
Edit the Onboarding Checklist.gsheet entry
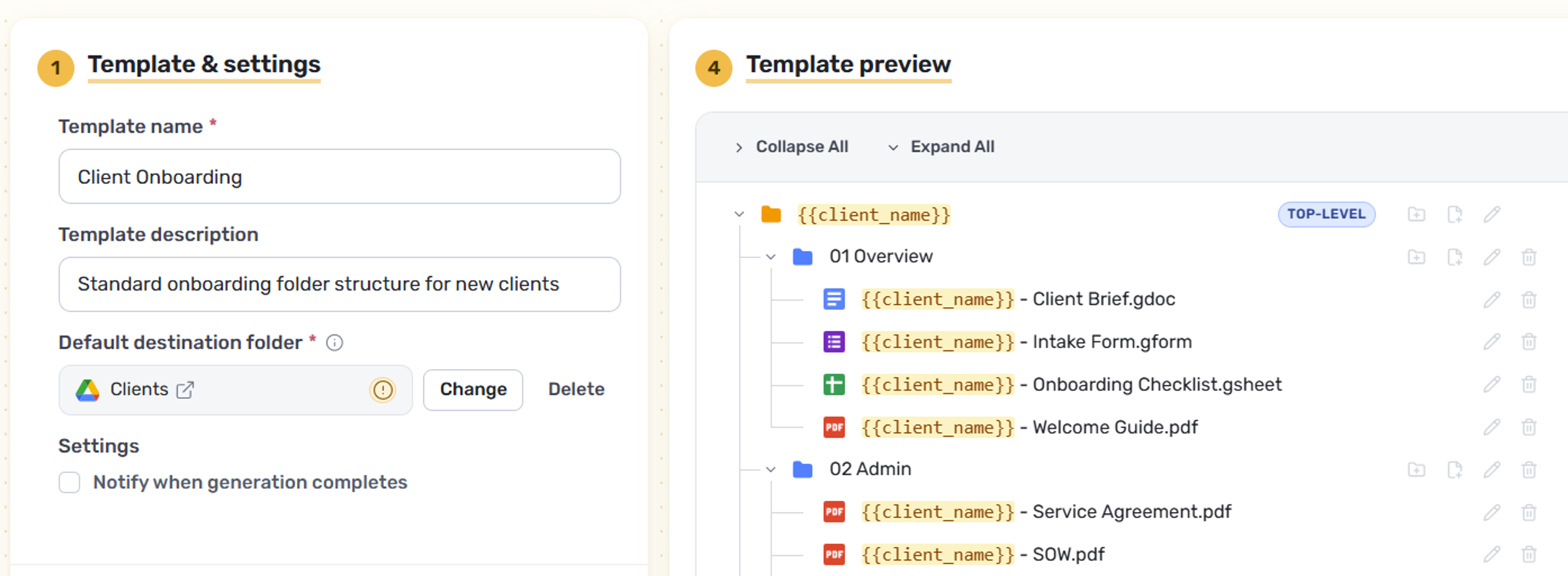1492,384
